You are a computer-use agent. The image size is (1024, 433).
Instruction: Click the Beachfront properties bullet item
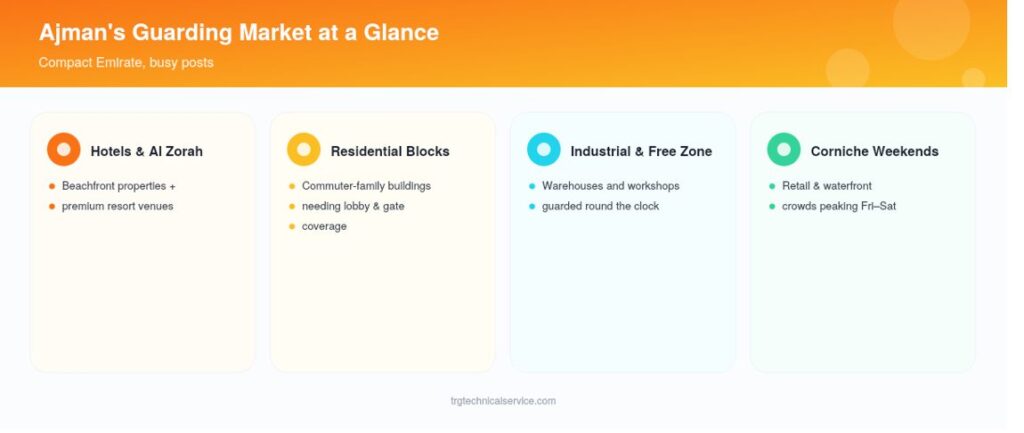coord(118,186)
